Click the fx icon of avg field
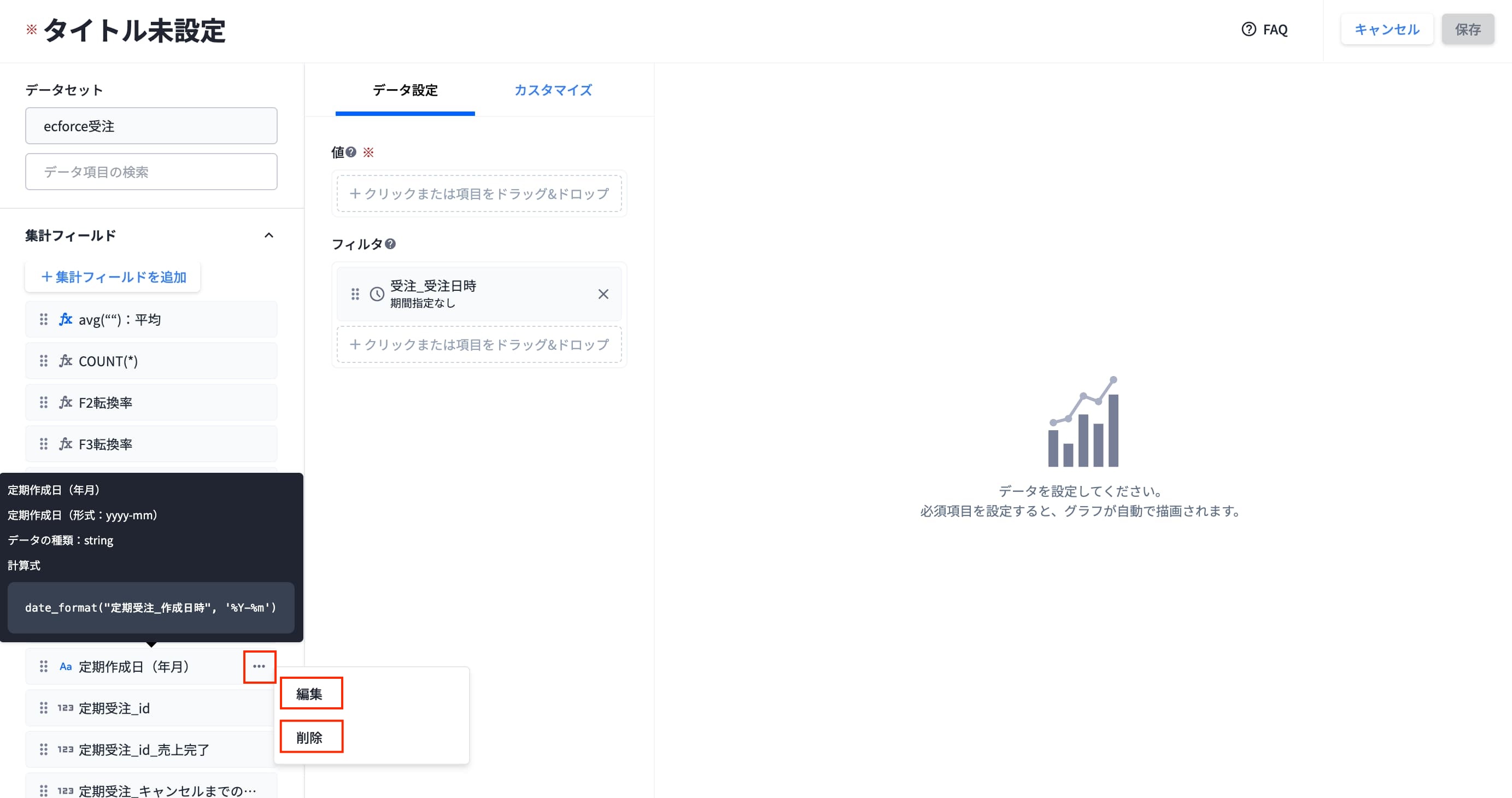Viewport: 1512px width, 798px height. coord(65,319)
